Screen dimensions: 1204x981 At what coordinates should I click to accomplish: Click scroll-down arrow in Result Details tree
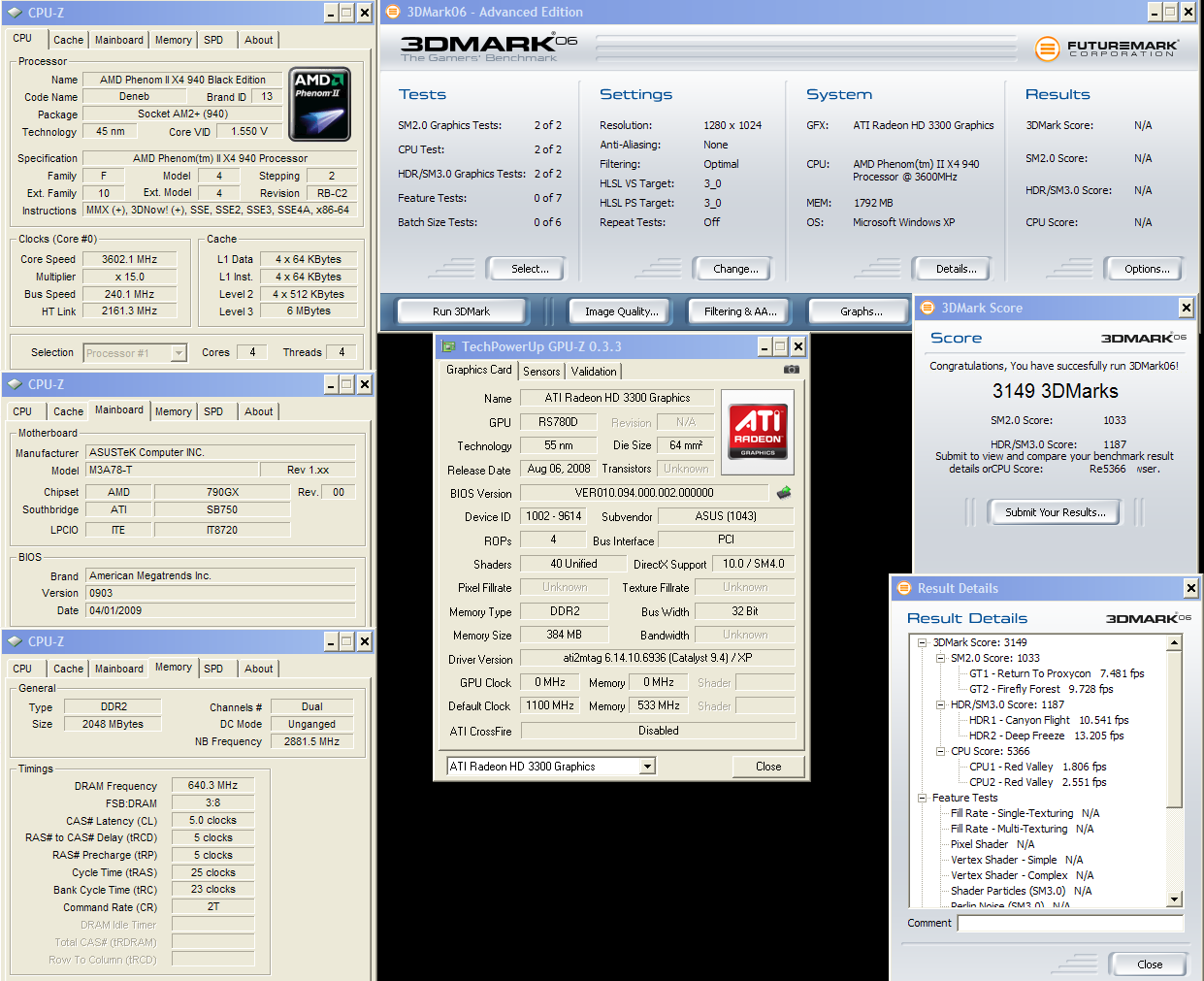pyautogui.click(x=1174, y=899)
